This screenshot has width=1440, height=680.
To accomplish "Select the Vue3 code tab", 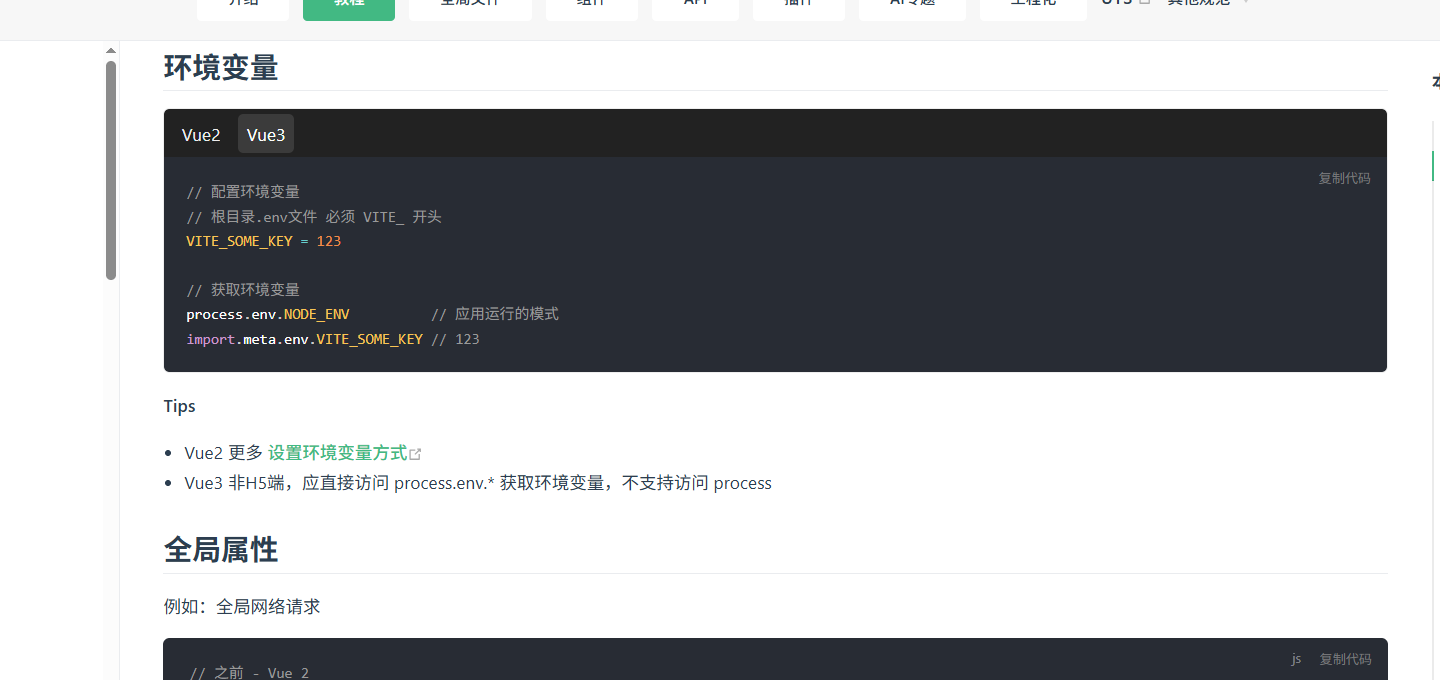I will (x=266, y=135).
